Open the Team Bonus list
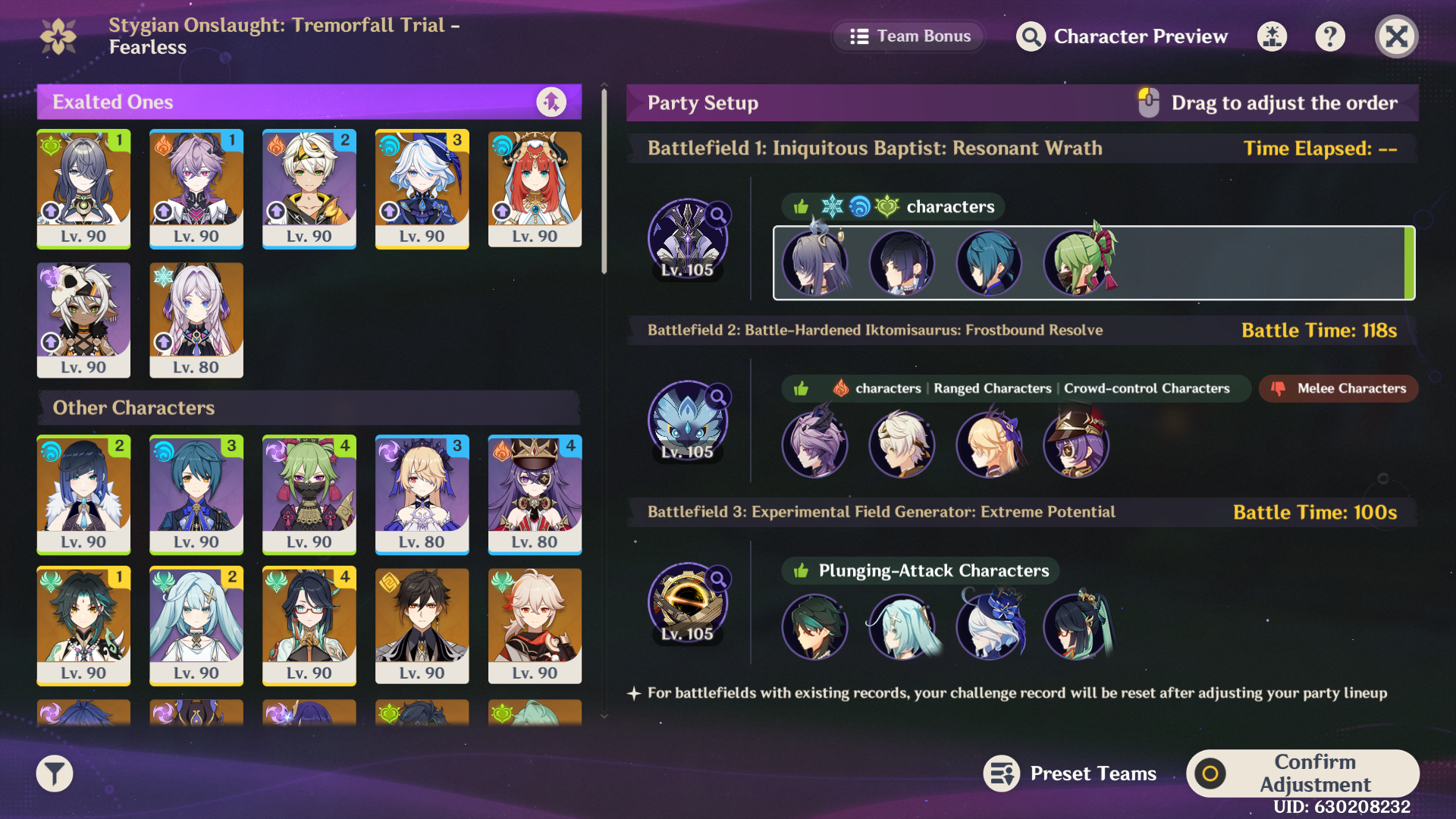1456x819 pixels. click(x=909, y=36)
